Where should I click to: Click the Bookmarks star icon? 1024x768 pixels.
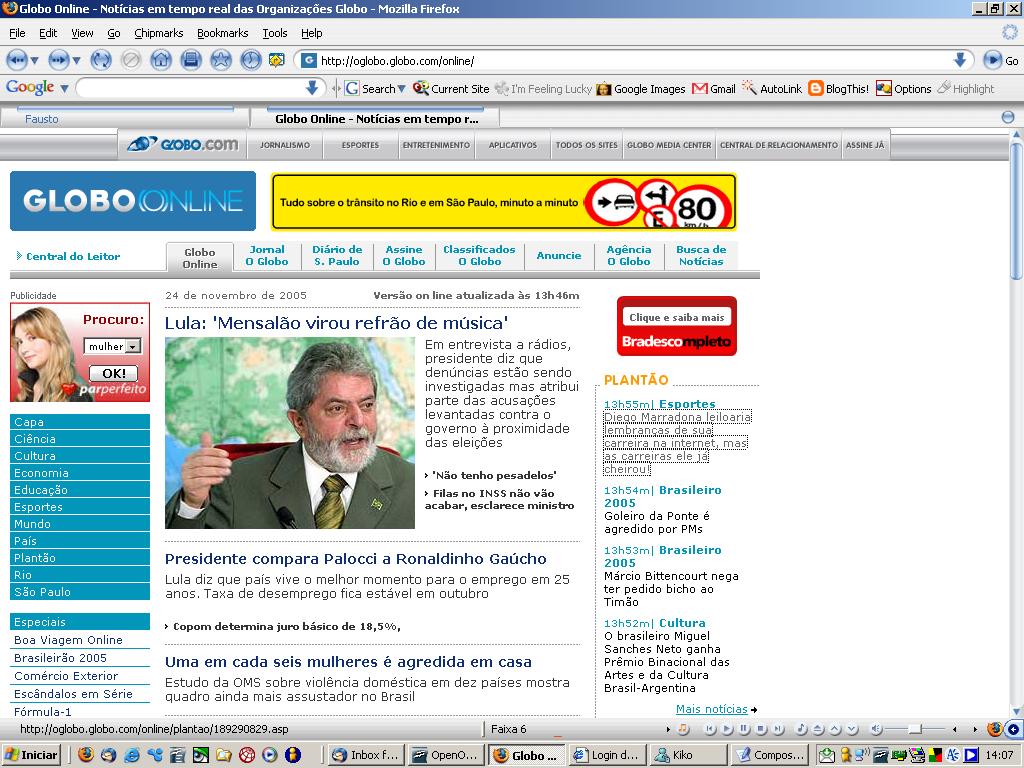221,60
